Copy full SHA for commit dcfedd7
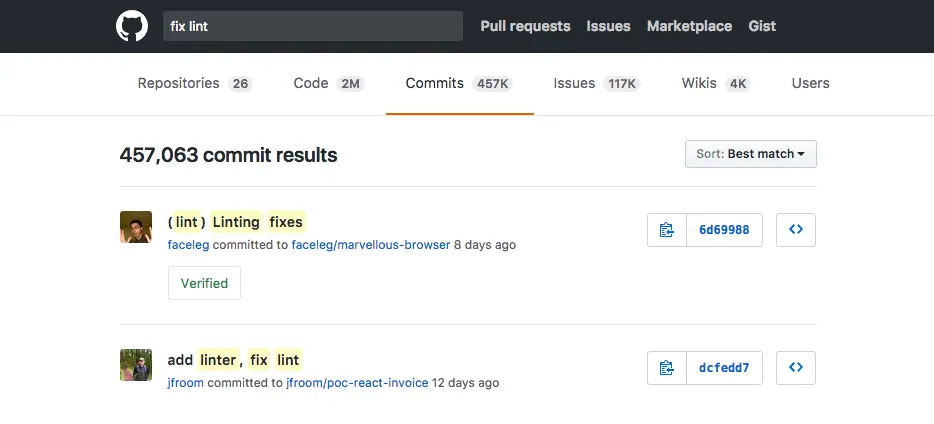This screenshot has width=934, height=424. (x=667, y=368)
